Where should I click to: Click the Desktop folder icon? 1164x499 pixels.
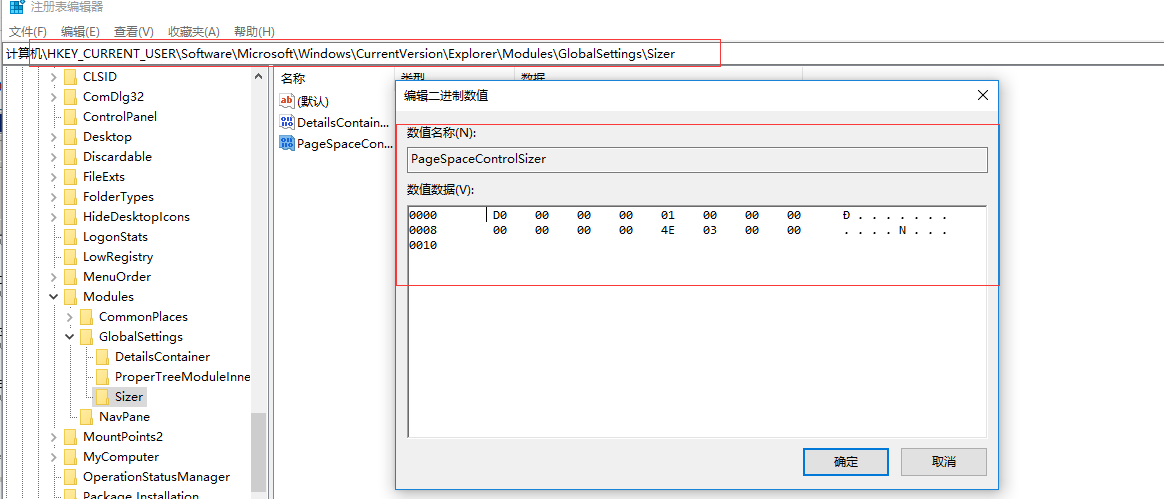[x=71, y=137]
